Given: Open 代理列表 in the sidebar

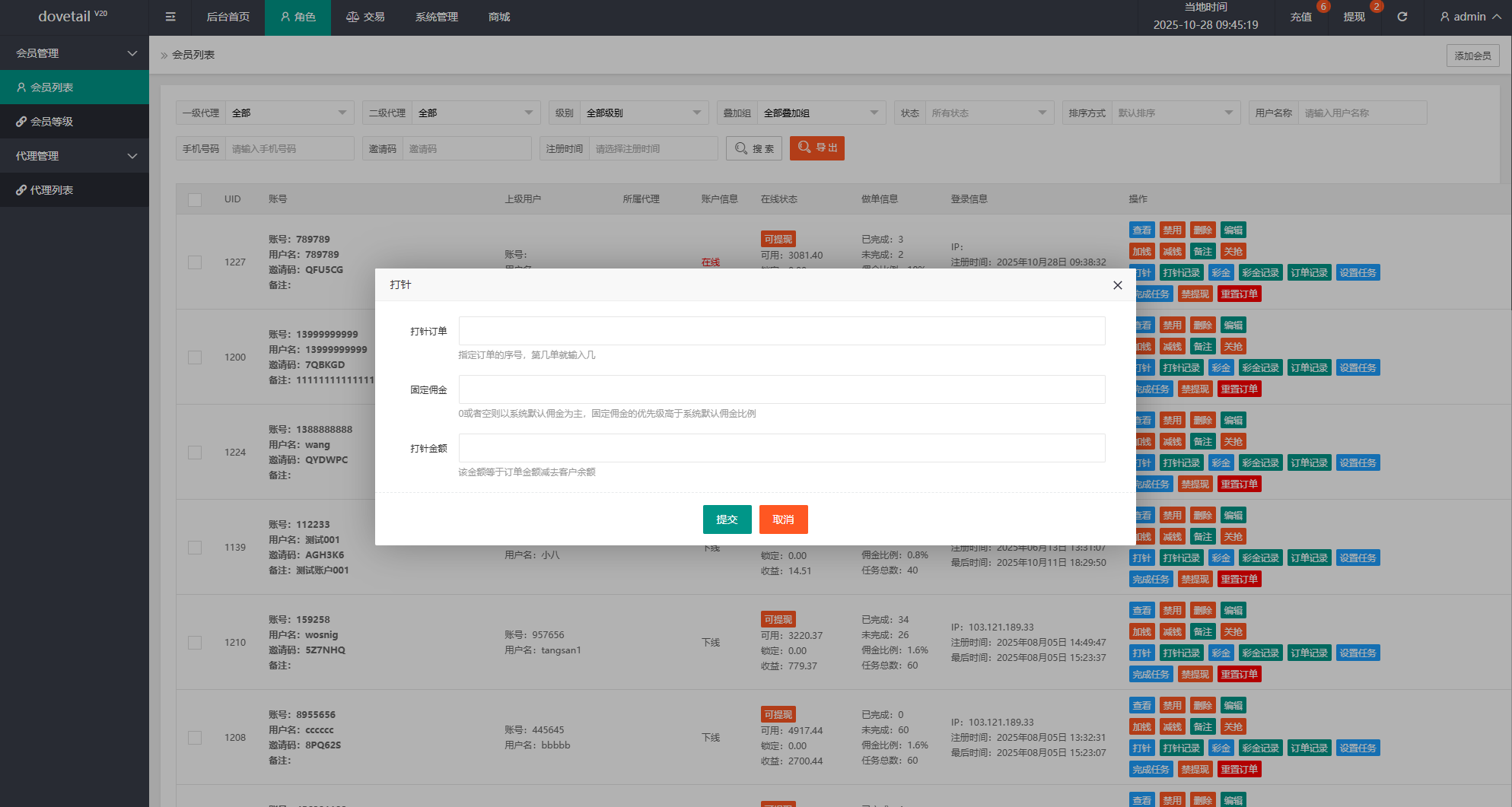Looking at the screenshot, I should (x=74, y=190).
